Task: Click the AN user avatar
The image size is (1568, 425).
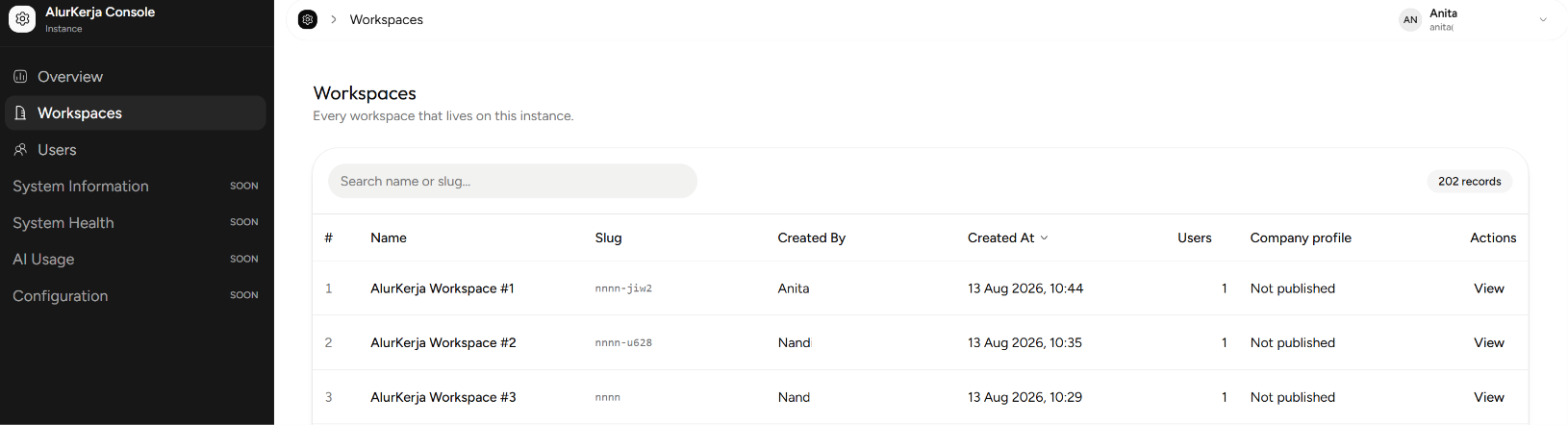Action: (x=1410, y=19)
